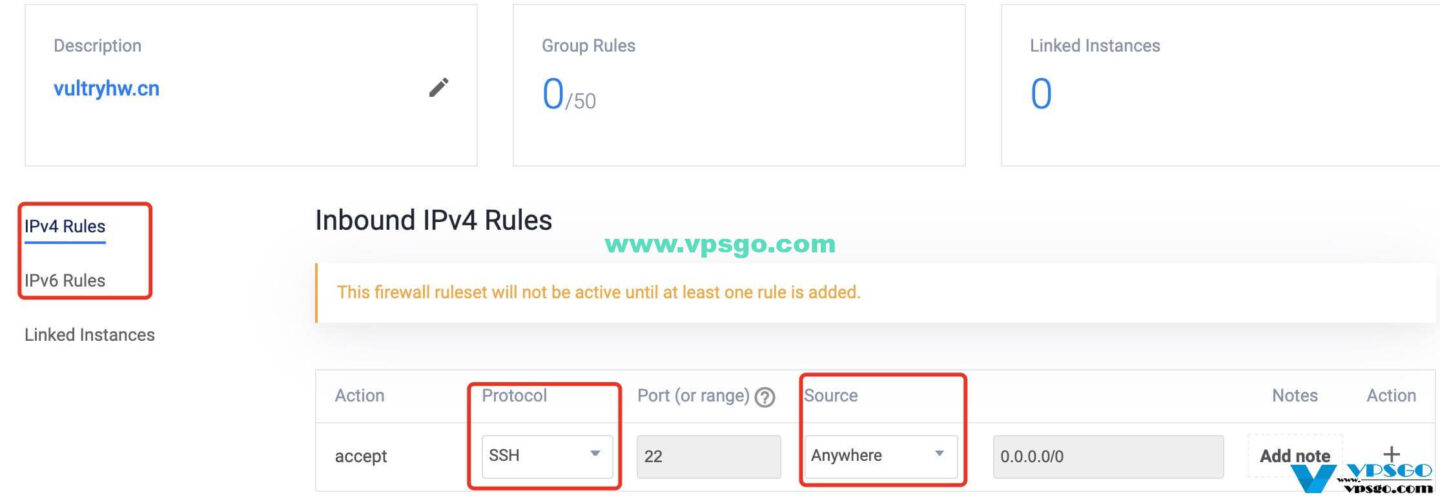Click the Protocol dropdown arrow
The width and height of the screenshot is (1440, 497).
tap(595, 454)
